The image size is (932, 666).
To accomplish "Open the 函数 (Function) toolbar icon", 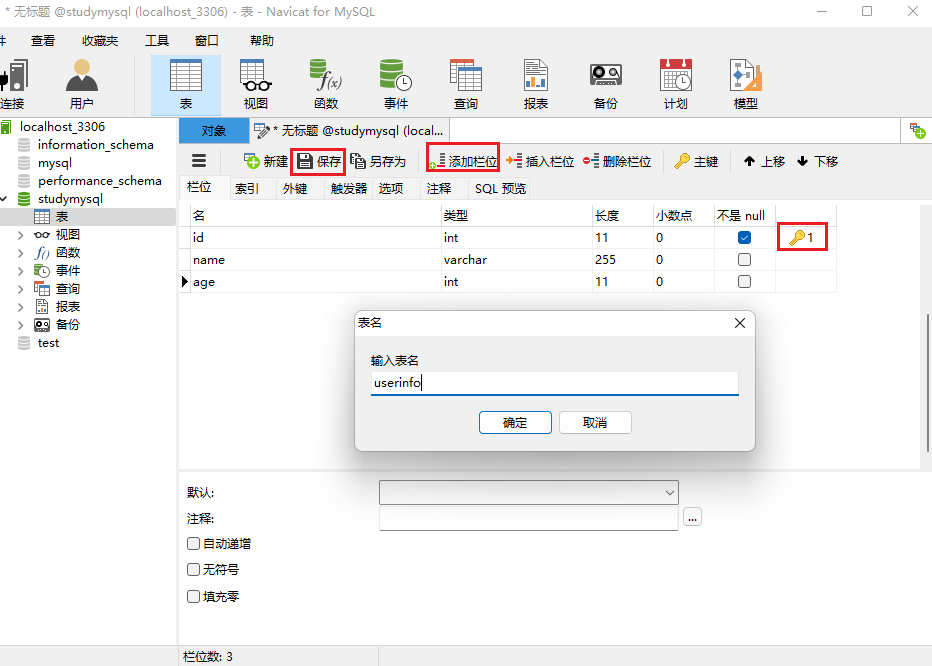I will [x=326, y=84].
